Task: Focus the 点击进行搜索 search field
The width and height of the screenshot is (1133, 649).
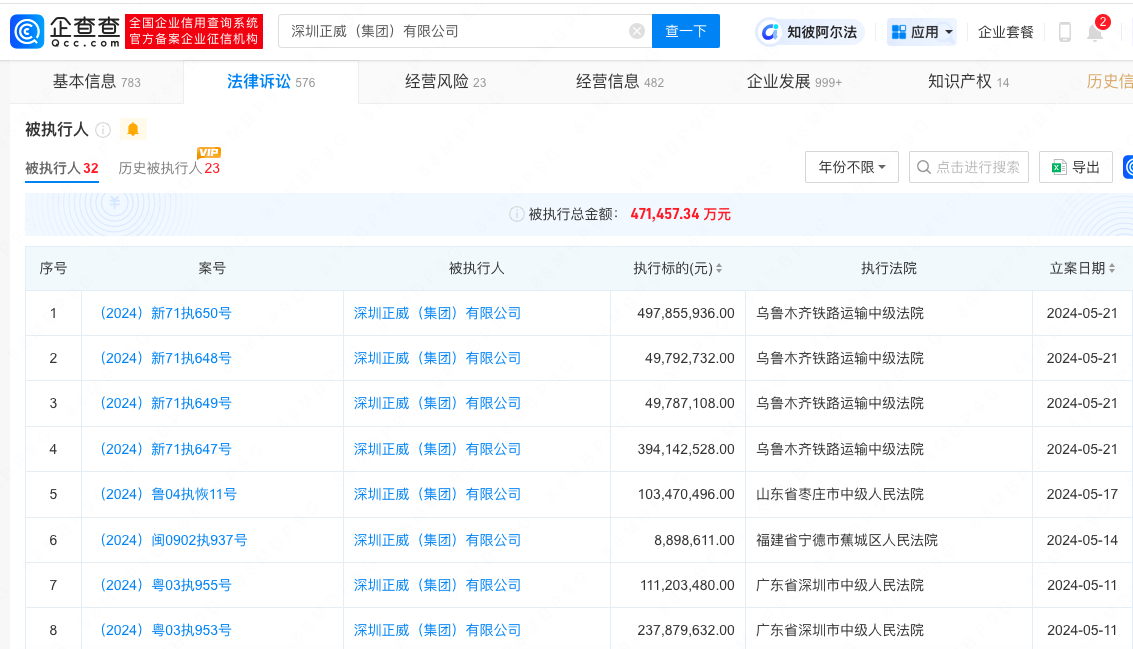Action: click(x=976, y=167)
